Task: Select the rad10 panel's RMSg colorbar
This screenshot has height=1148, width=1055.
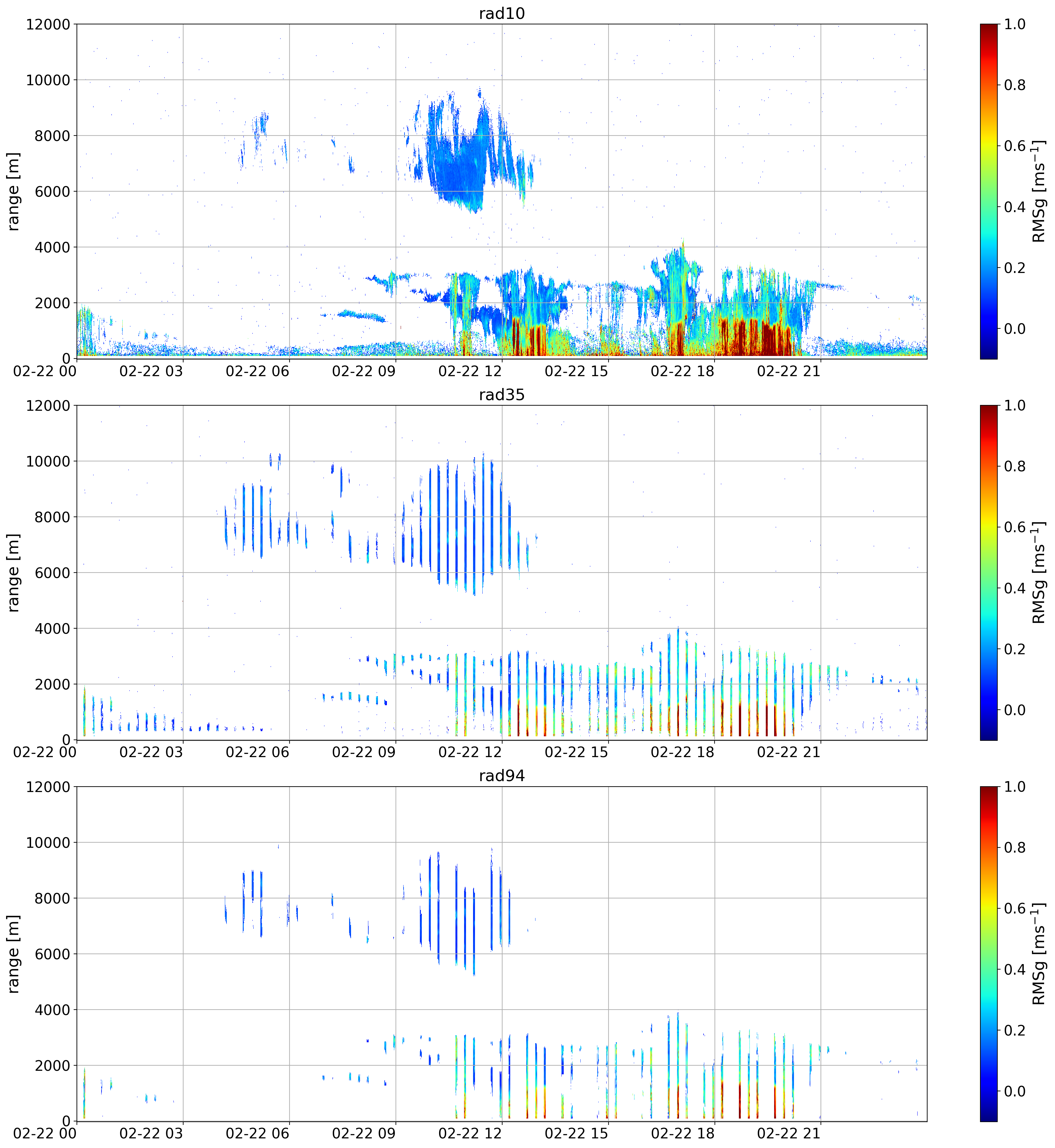Action: (x=989, y=191)
